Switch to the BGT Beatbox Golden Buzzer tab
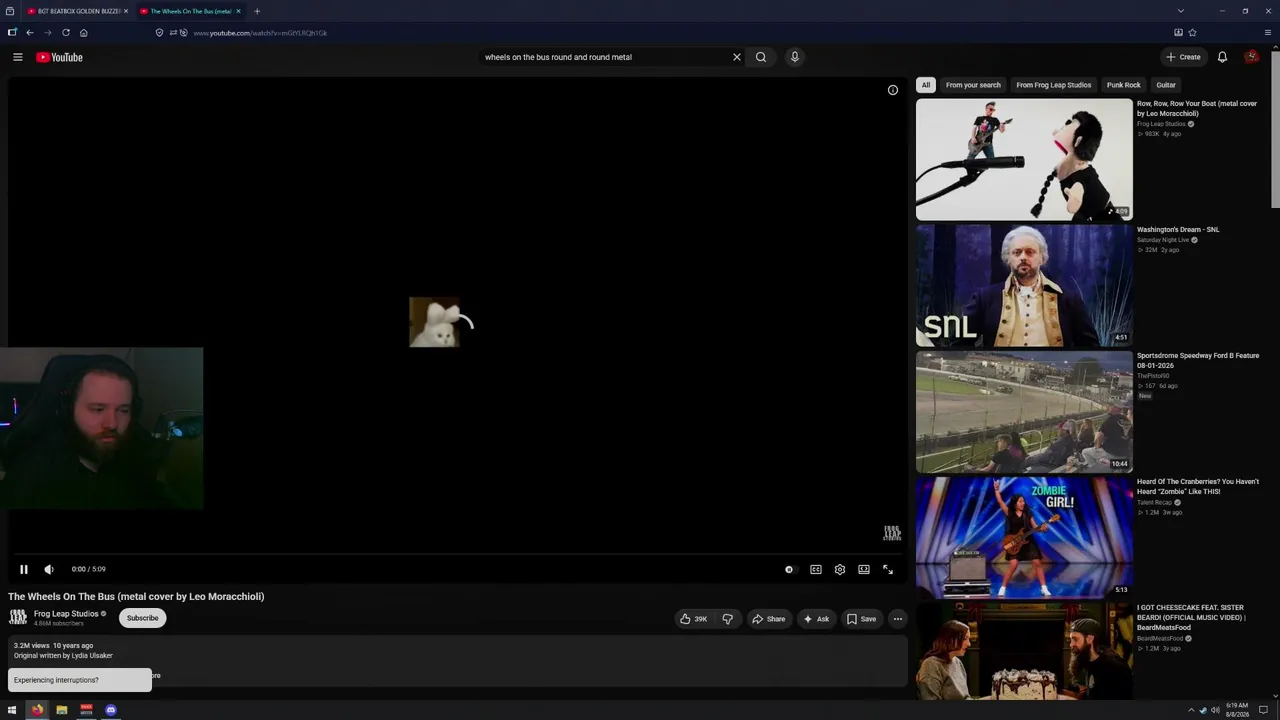This screenshot has width=1280, height=720. pyautogui.click(x=77, y=11)
